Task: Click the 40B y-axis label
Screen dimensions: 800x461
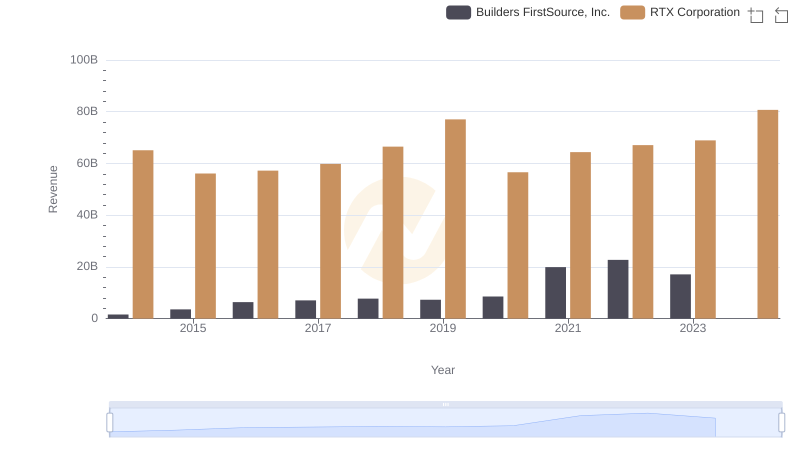Action: (x=87, y=215)
